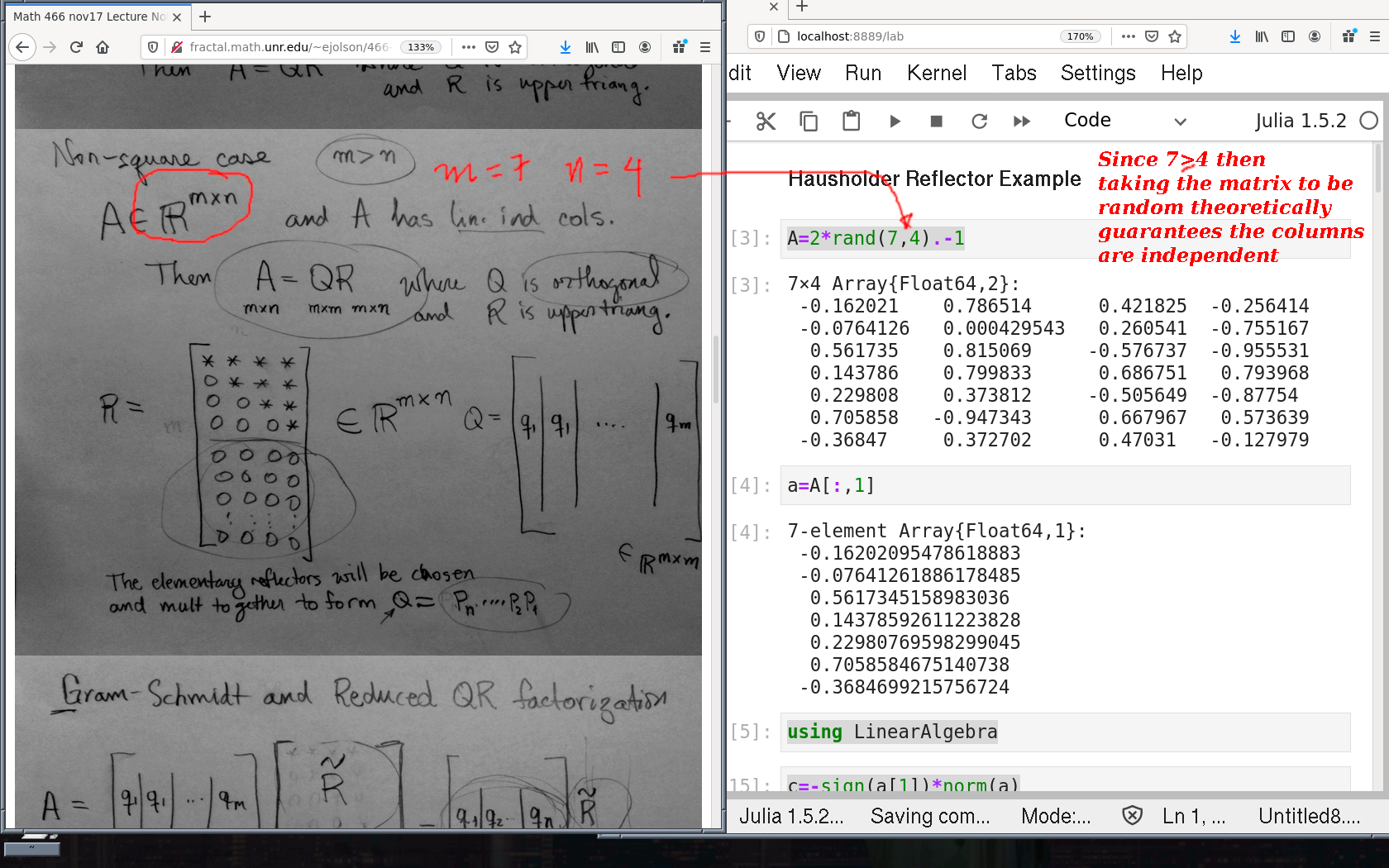Close the Math 466 nov17 Lecture tab

177,17
